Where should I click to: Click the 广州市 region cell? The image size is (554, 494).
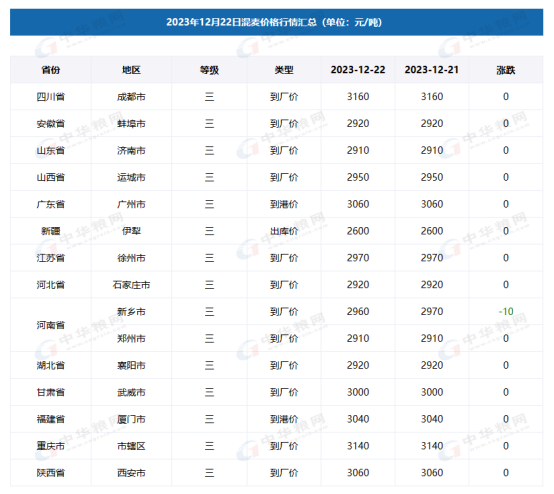point(131,204)
